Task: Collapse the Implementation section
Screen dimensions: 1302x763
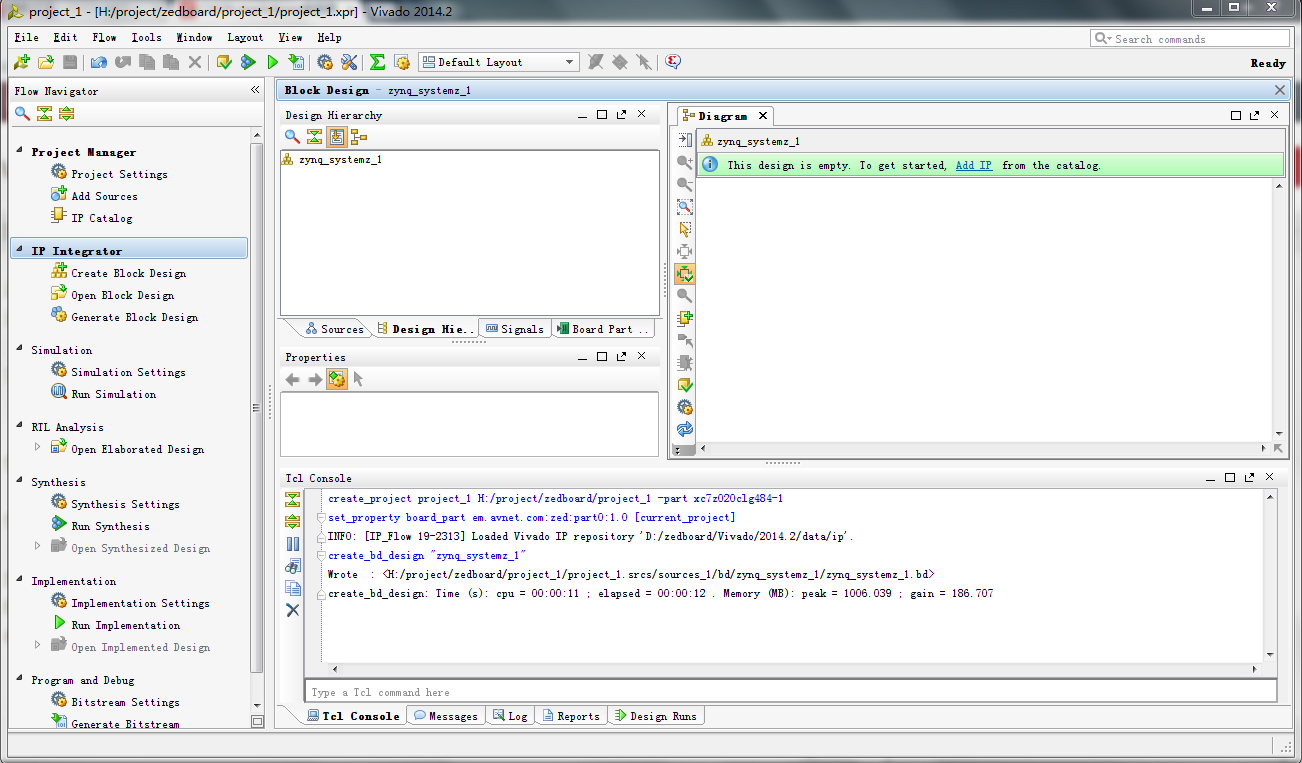Action: coord(20,580)
